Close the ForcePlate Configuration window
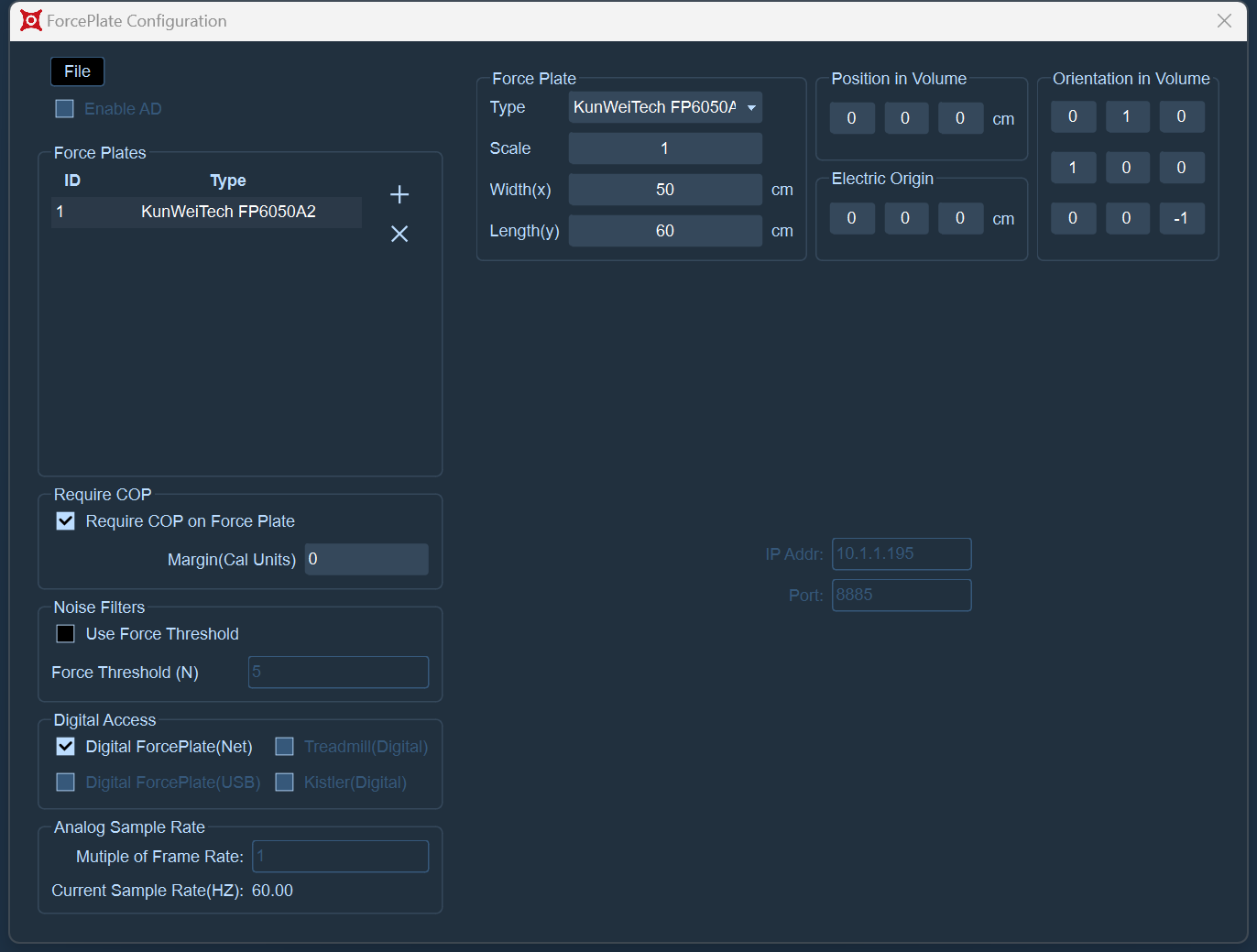1257x952 pixels. point(1224,20)
